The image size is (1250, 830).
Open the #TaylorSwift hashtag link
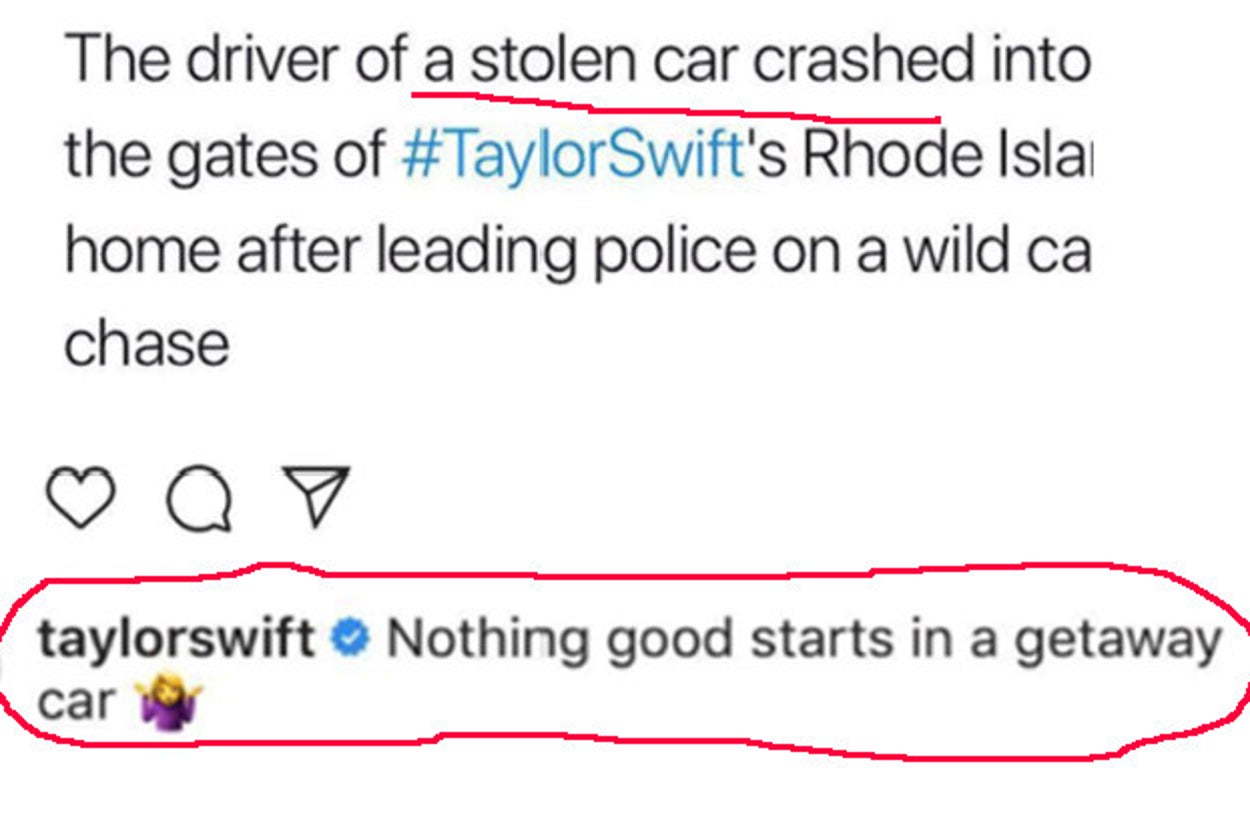point(571,155)
